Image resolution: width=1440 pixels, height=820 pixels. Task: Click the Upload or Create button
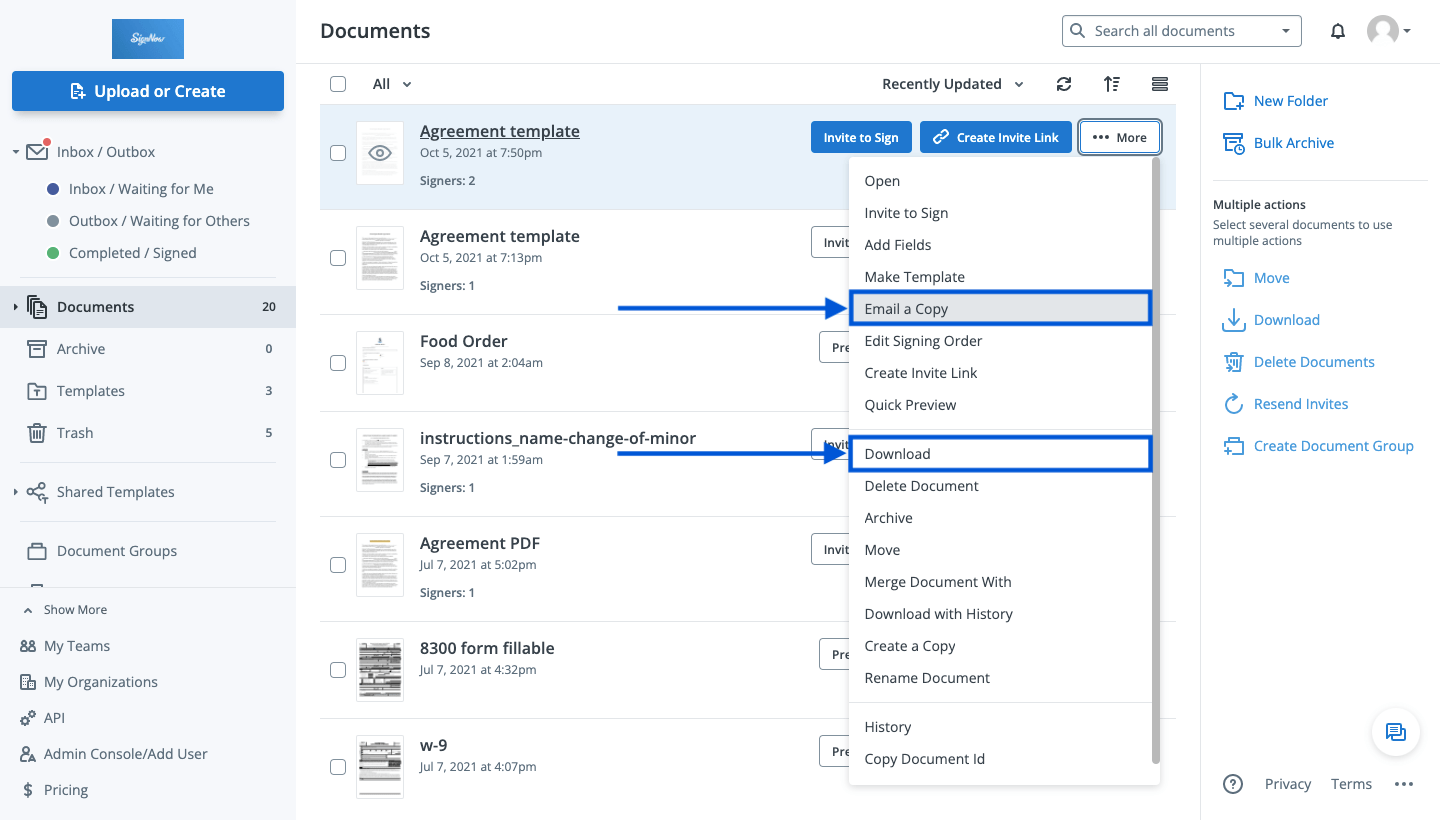point(147,91)
